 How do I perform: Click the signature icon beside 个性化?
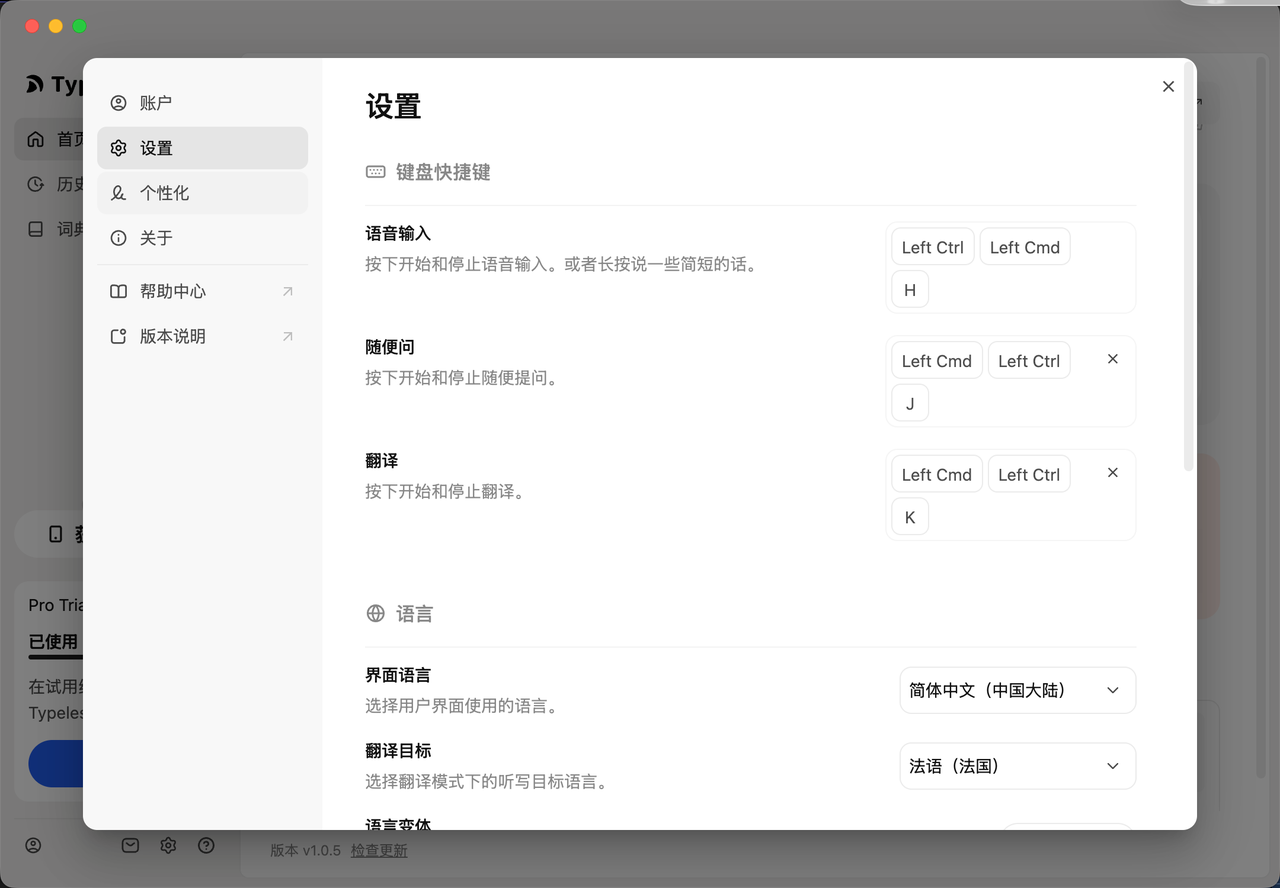pos(119,193)
